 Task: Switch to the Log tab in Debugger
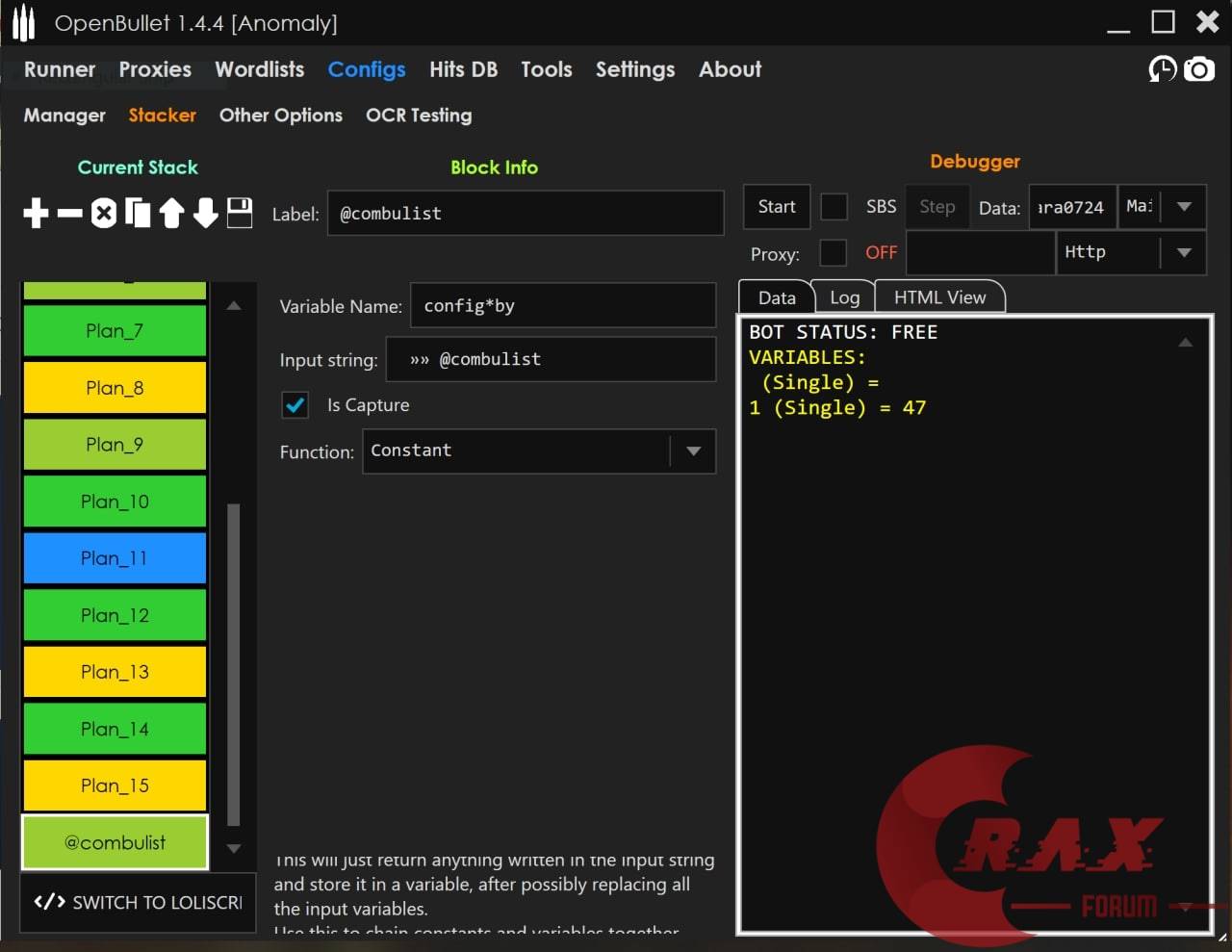point(844,297)
